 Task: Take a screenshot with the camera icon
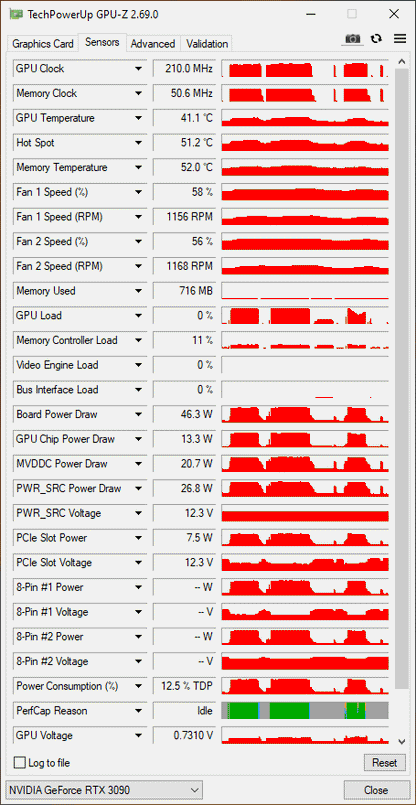click(x=353, y=39)
